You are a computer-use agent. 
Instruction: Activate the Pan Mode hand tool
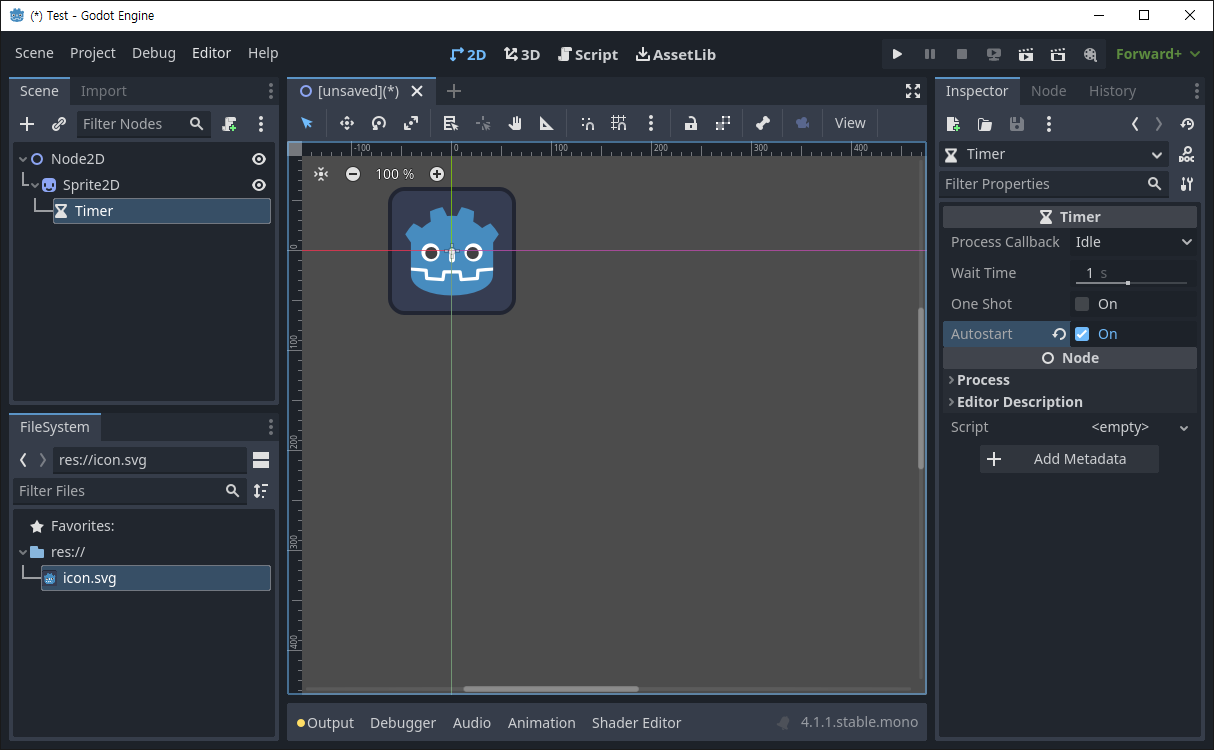click(515, 123)
